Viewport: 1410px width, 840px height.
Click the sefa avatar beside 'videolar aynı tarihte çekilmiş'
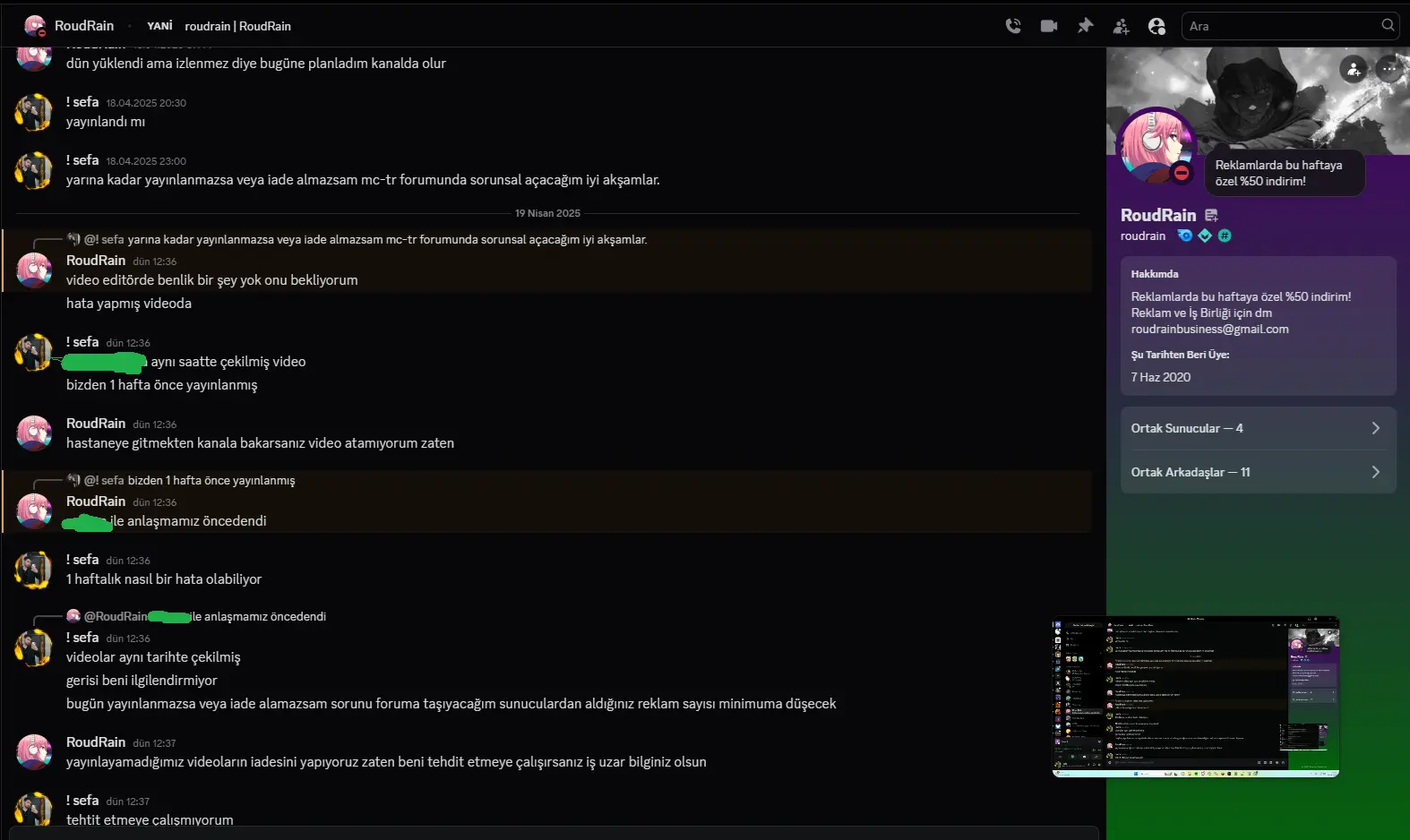click(x=34, y=647)
